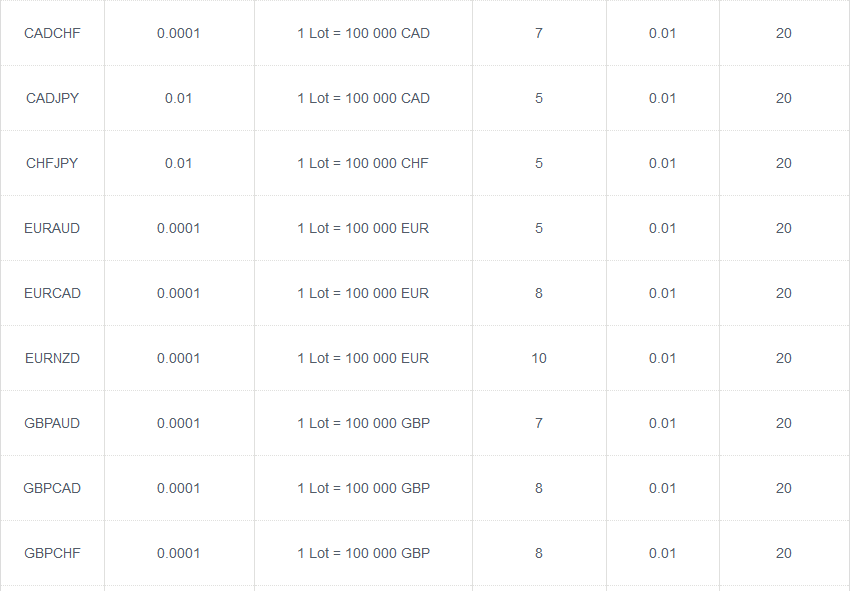
Task: Select EURCAD lot size 100 000 EUR cell
Action: 363,293
